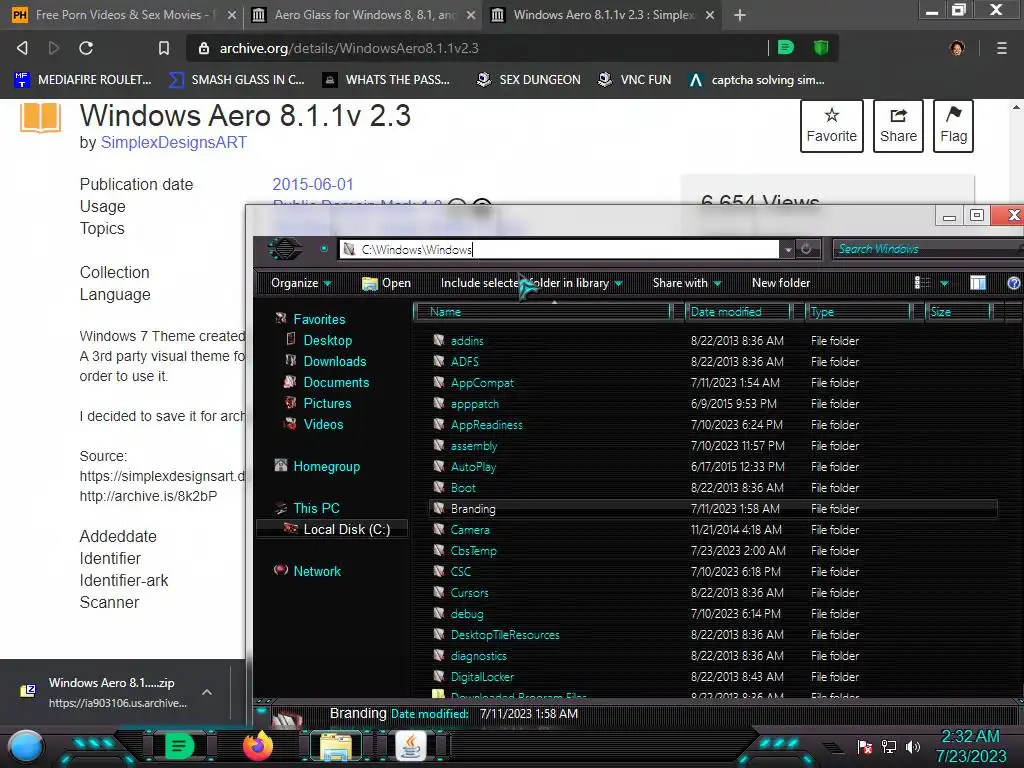The height and width of the screenshot is (768, 1024).
Task: Create a New folder
Action: tap(780, 283)
